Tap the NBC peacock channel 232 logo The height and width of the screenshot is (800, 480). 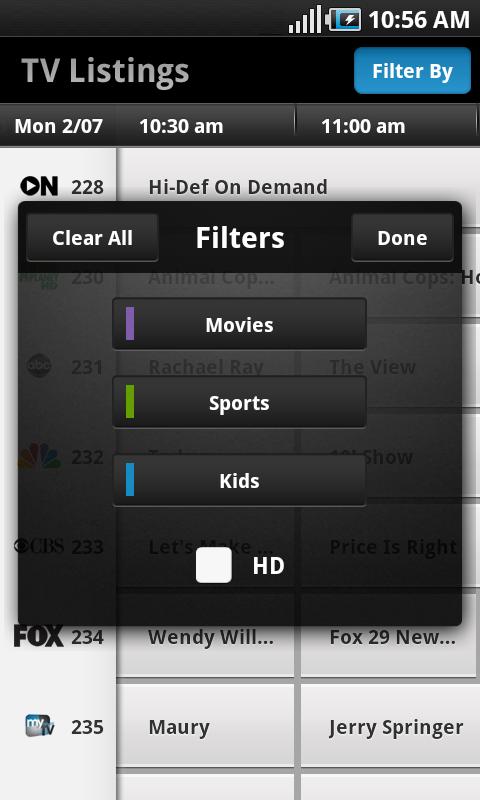(x=39, y=456)
